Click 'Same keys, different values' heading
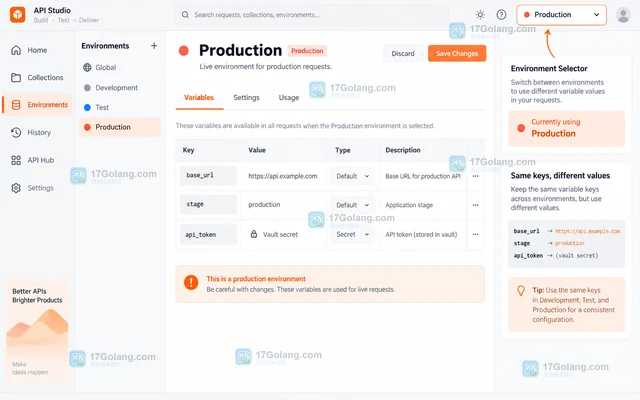Screen dimensions: 640x400 coord(560,176)
